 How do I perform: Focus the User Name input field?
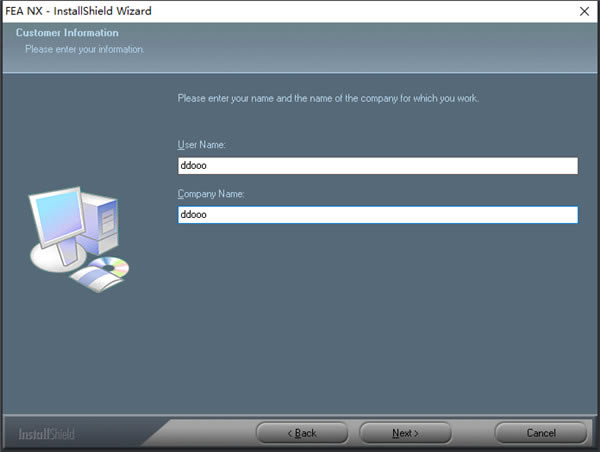(377, 166)
